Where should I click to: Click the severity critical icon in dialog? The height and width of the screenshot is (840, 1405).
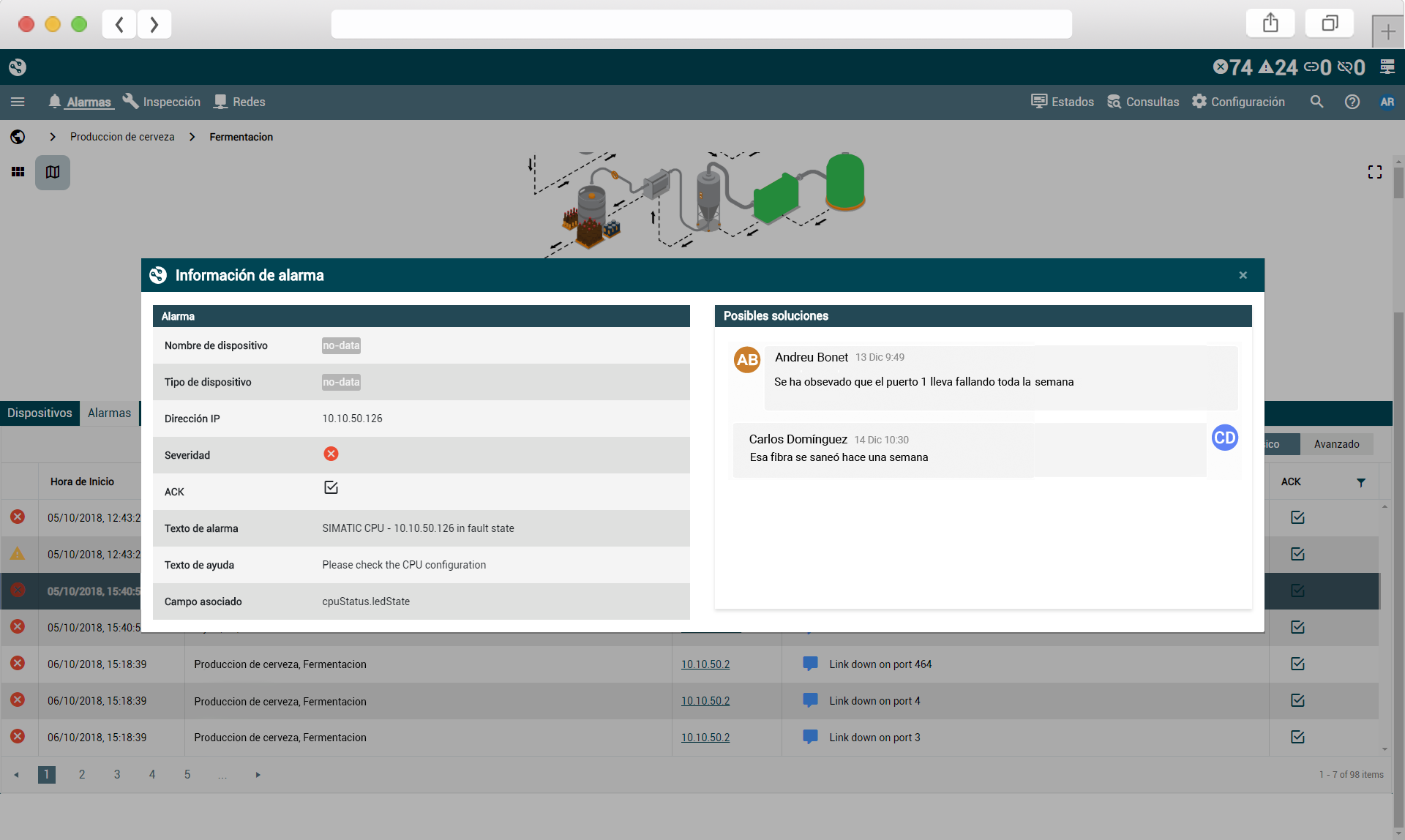(331, 454)
